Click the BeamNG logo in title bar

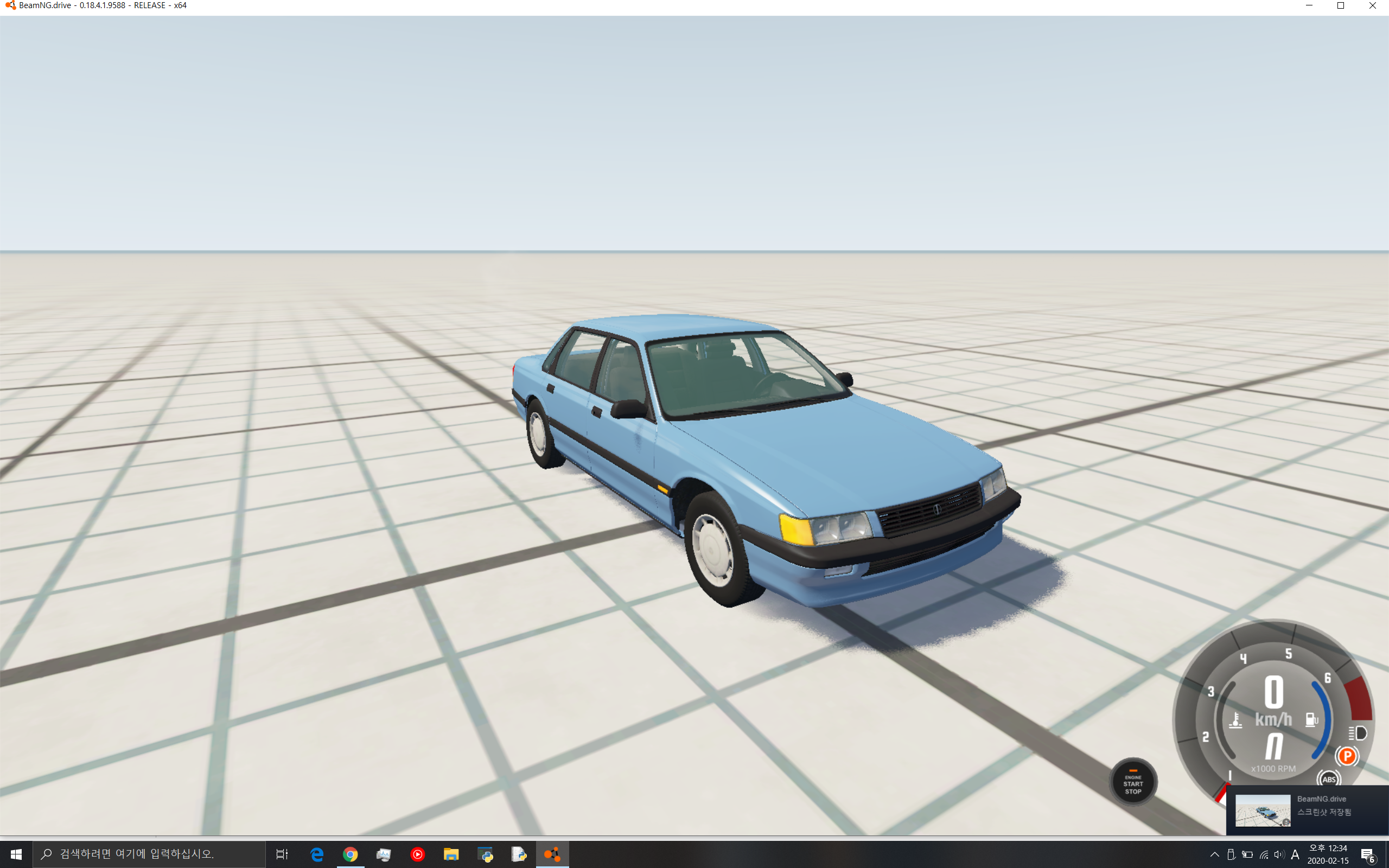(10, 6)
